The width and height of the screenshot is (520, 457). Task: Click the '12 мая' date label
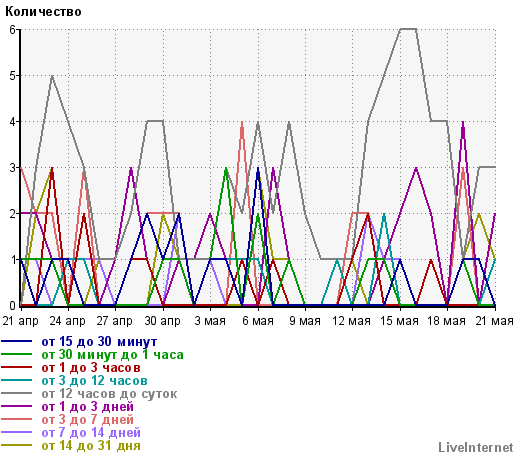(352, 321)
